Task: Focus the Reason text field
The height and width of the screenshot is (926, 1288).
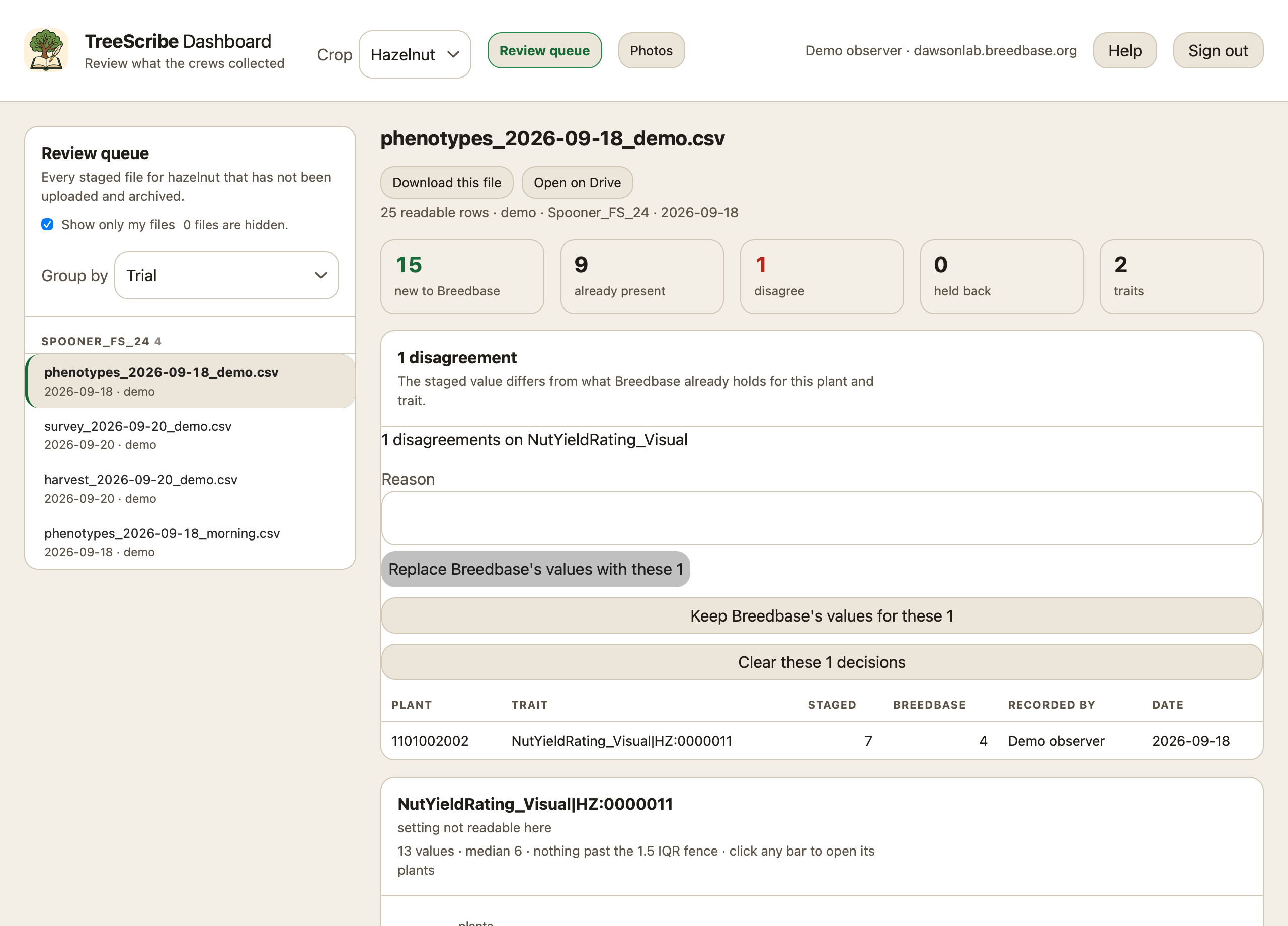Action: tap(822, 518)
